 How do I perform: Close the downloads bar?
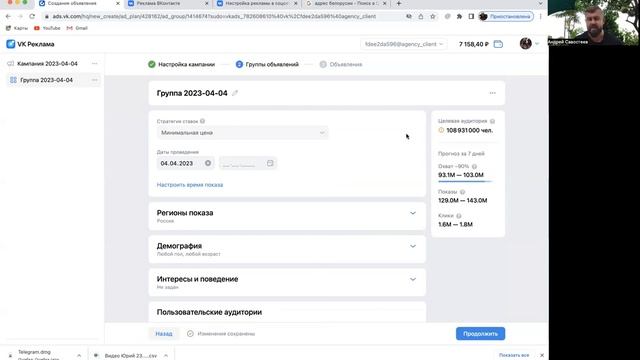pos(542,355)
